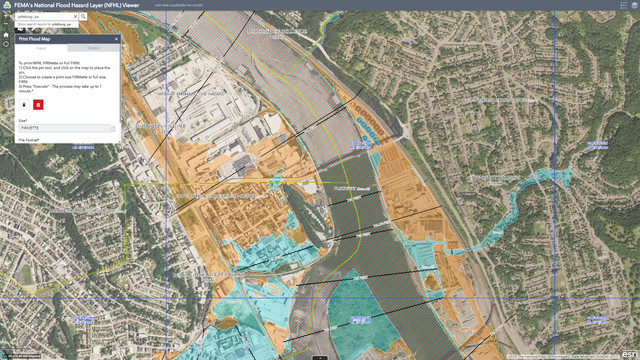
Task: Return map to home extent
Action: [x=6, y=35]
